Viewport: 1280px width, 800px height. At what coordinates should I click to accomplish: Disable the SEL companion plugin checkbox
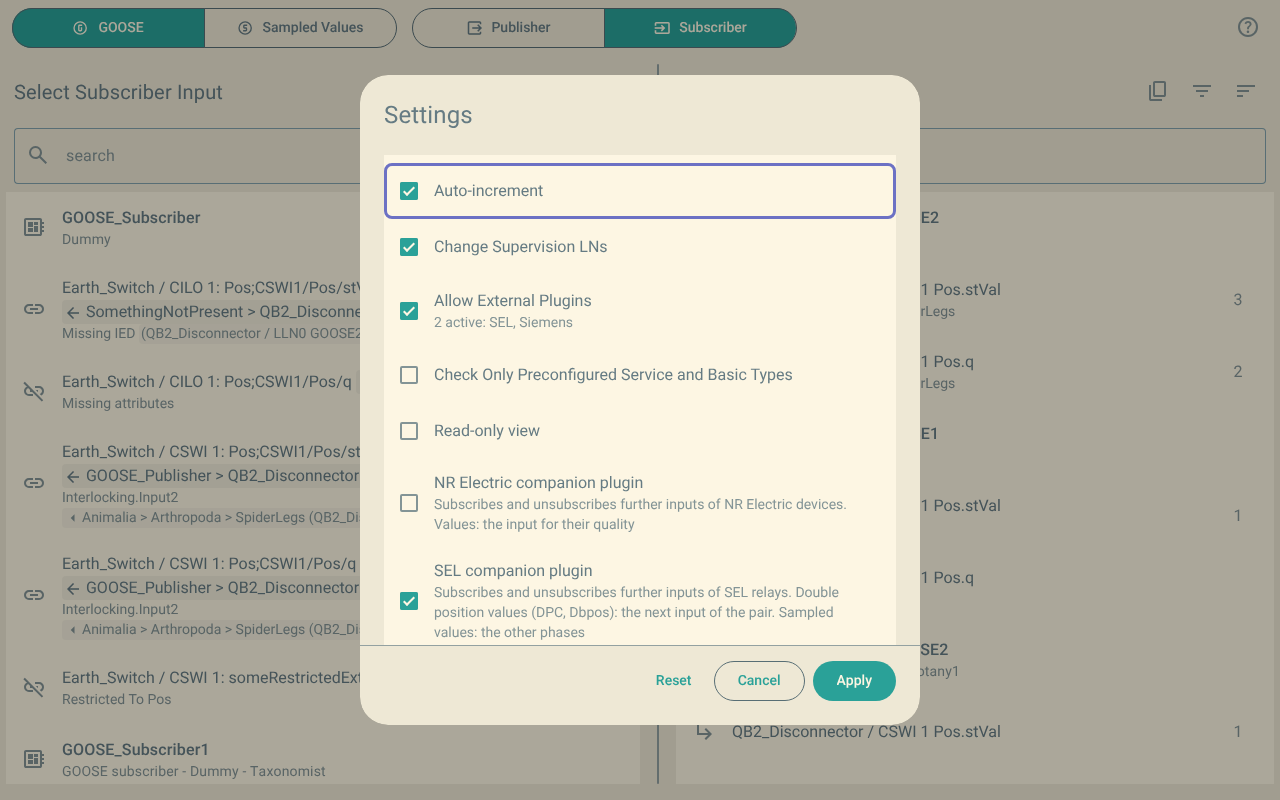tap(409, 601)
